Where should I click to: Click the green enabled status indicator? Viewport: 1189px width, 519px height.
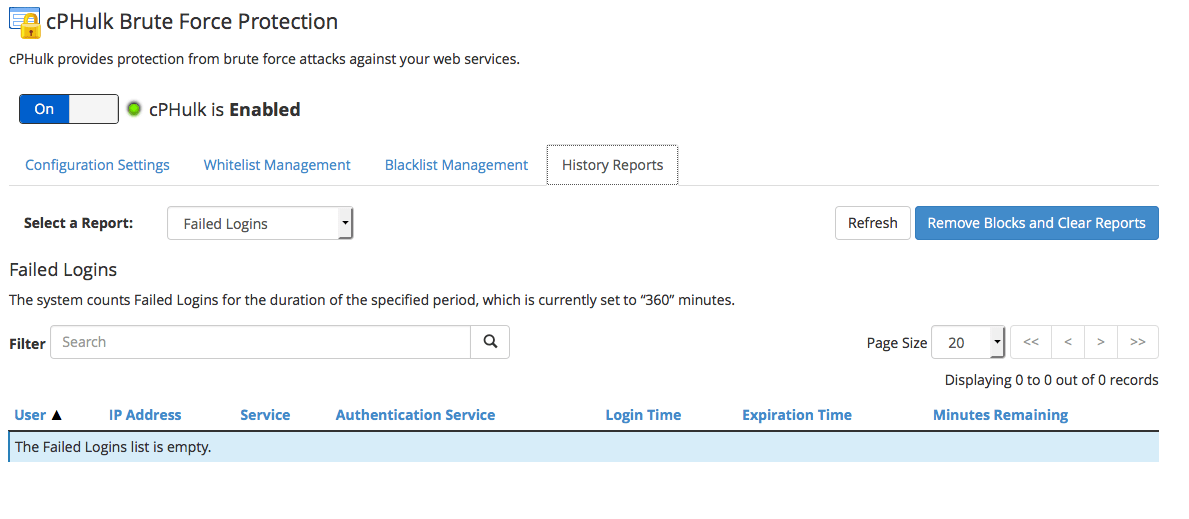pos(134,109)
